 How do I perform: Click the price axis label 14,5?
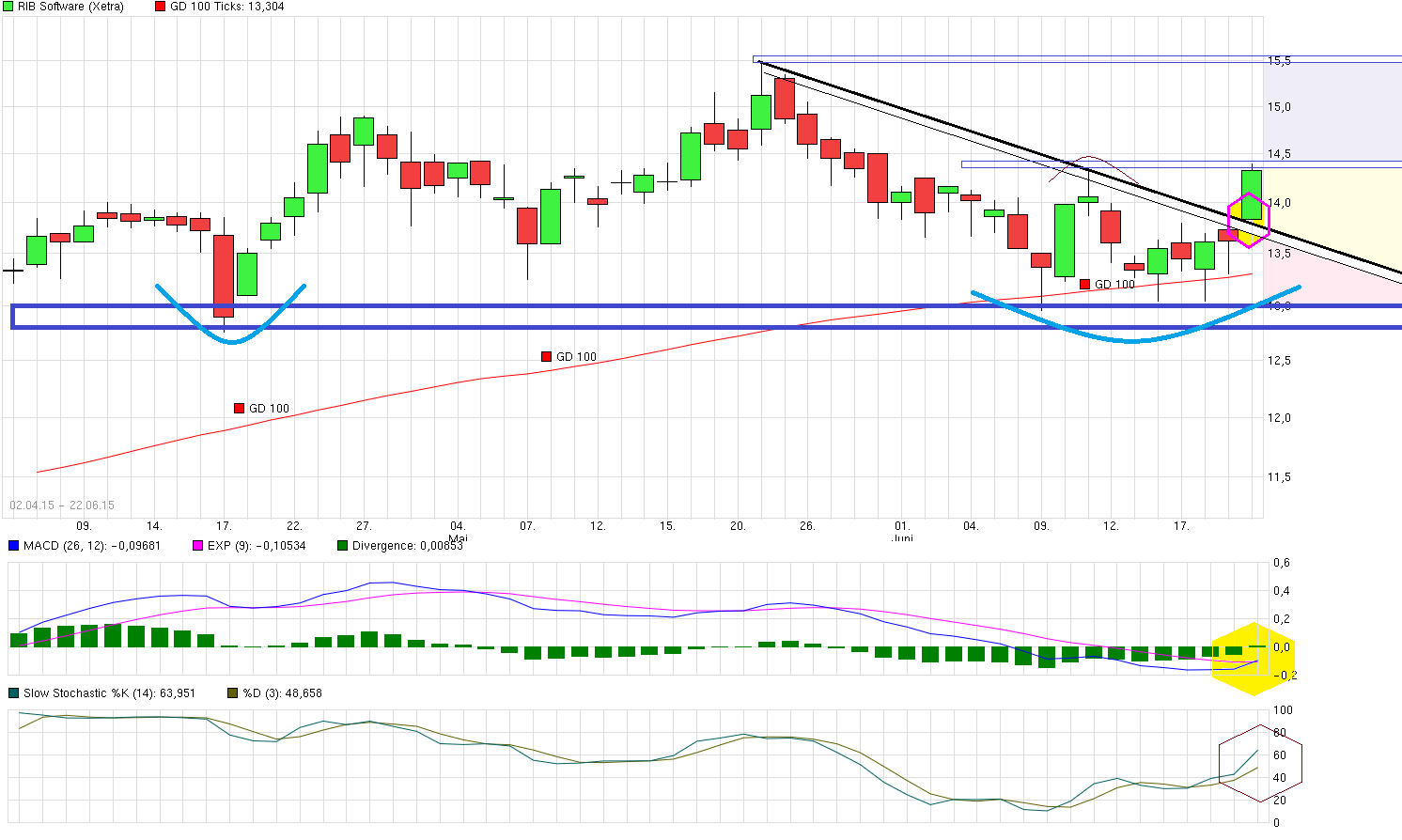(1279, 154)
